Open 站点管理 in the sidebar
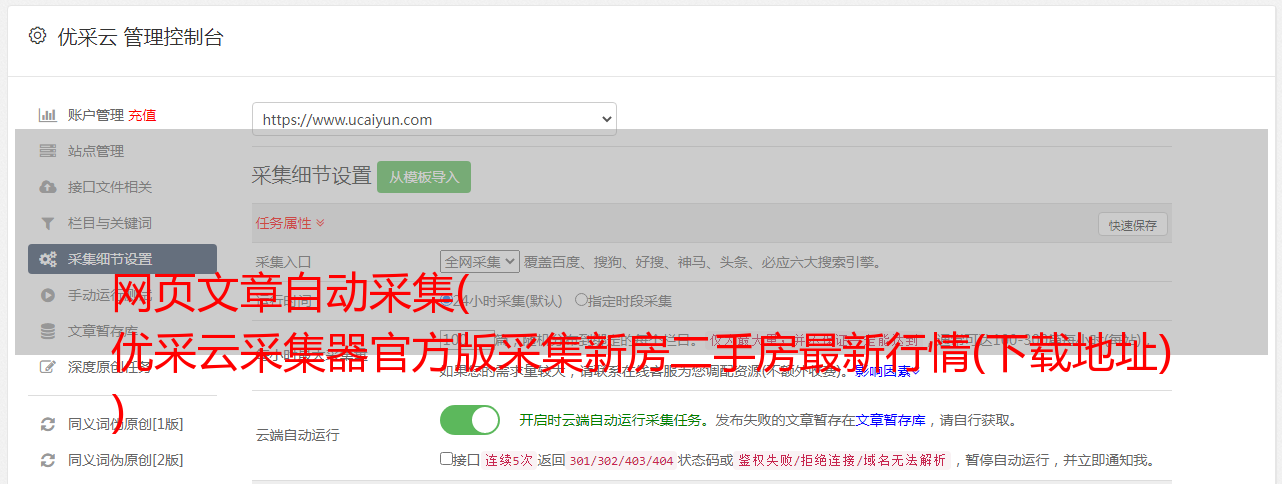Screen dimensions: 1282x484 pos(96,151)
